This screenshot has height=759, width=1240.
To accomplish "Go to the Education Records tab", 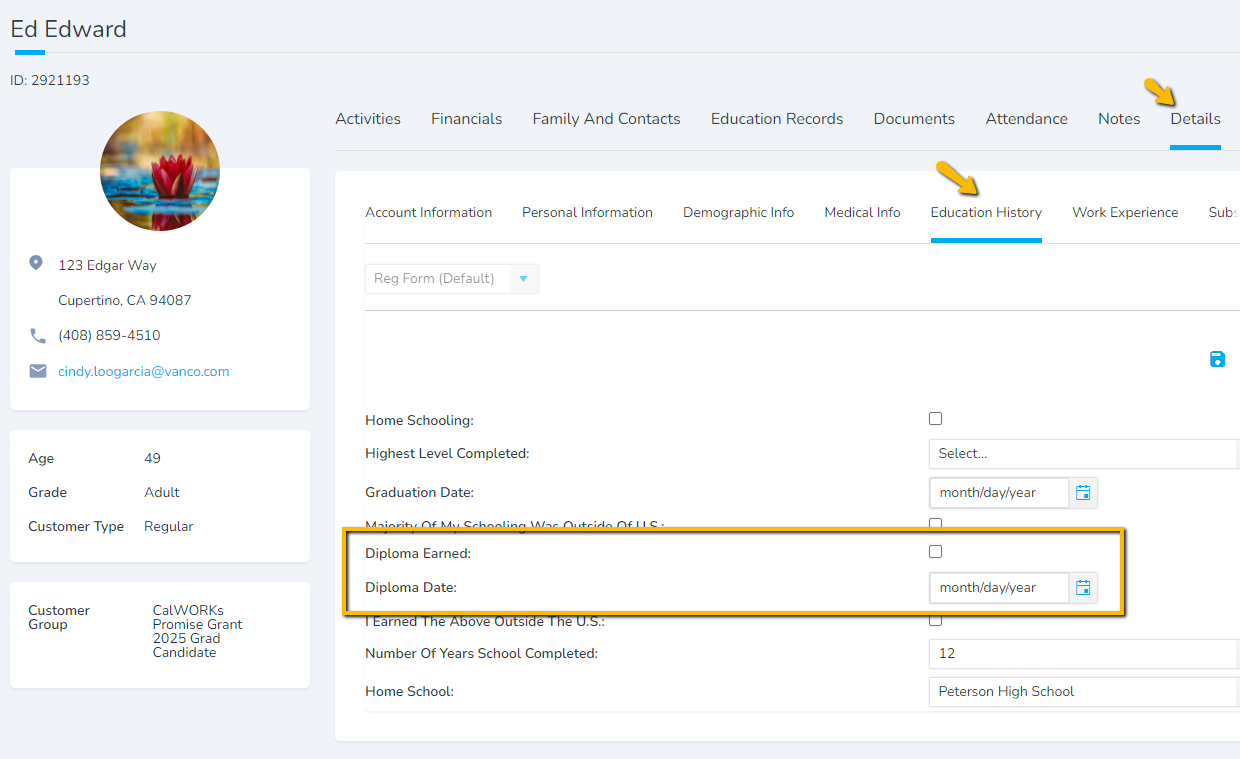I will click(777, 119).
